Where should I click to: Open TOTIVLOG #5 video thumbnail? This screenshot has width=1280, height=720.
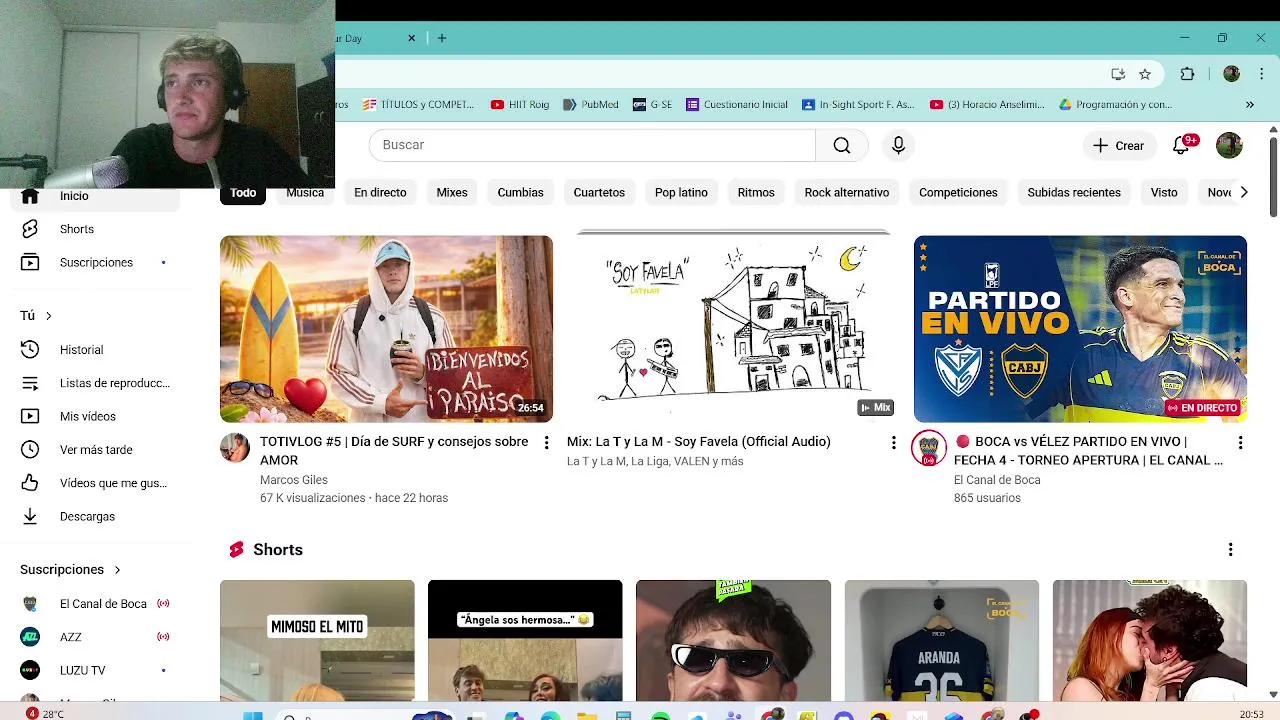tap(386, 329)
